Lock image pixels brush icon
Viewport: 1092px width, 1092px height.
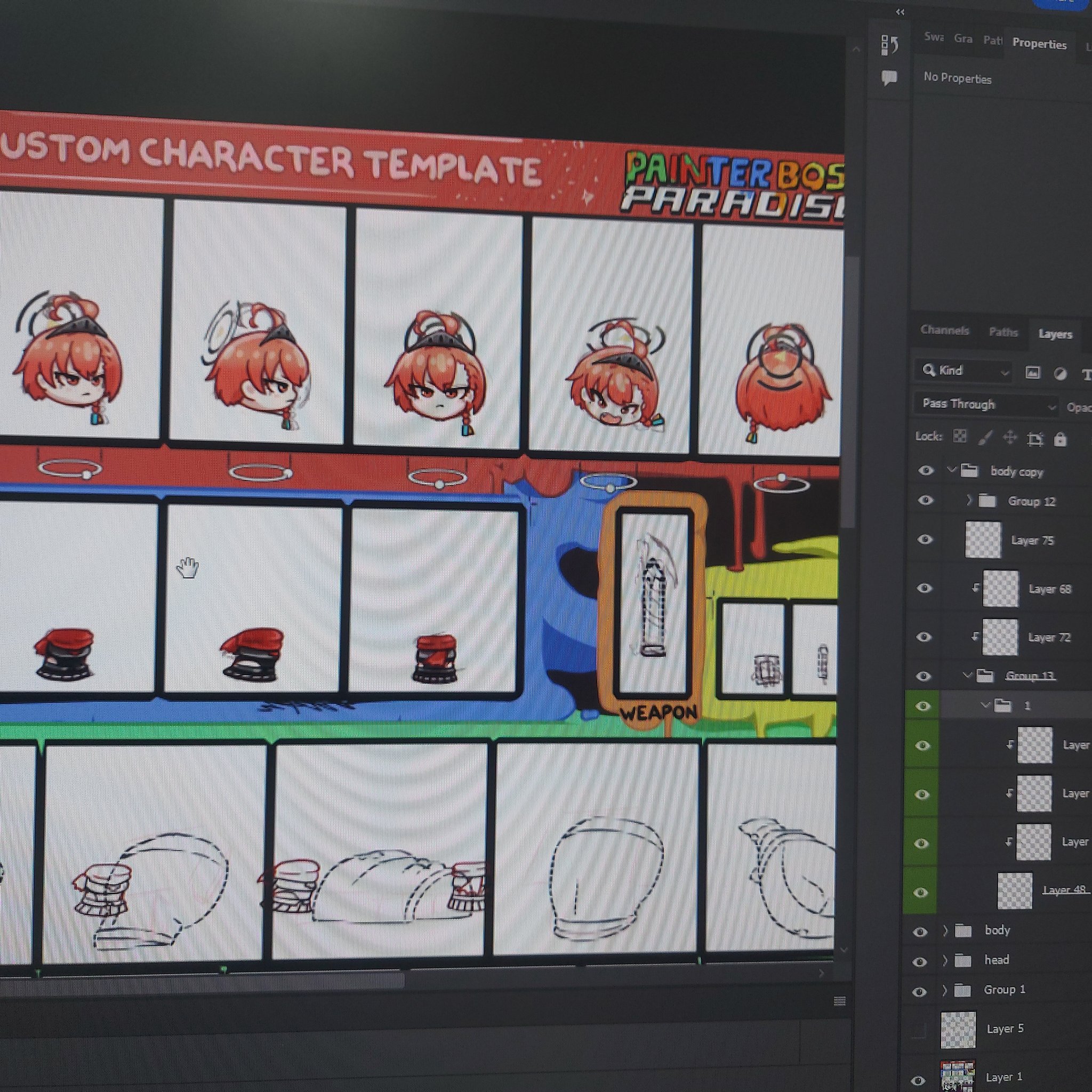pyautogui.click(x=985, y=437)
